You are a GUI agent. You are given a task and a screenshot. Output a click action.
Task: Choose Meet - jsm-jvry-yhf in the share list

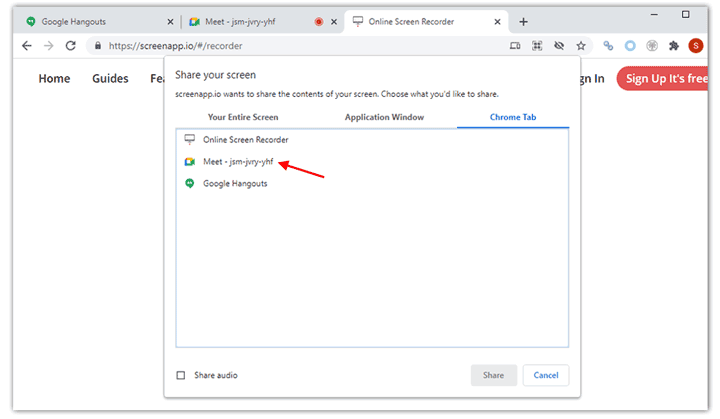[372, 162]
